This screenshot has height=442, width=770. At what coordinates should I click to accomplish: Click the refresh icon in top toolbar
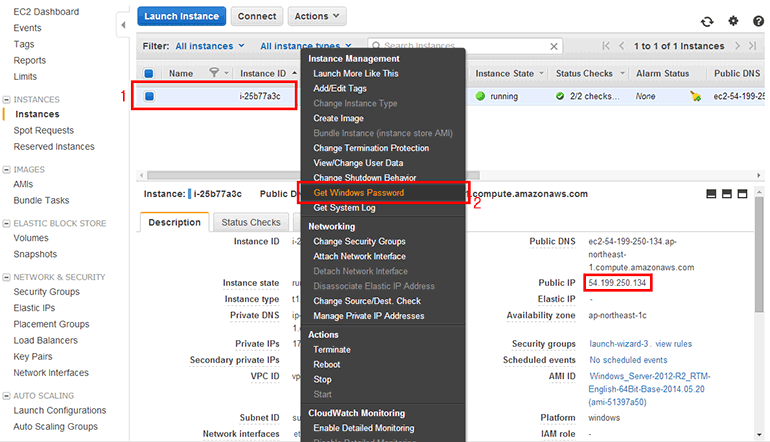click(x=708, y=19)
